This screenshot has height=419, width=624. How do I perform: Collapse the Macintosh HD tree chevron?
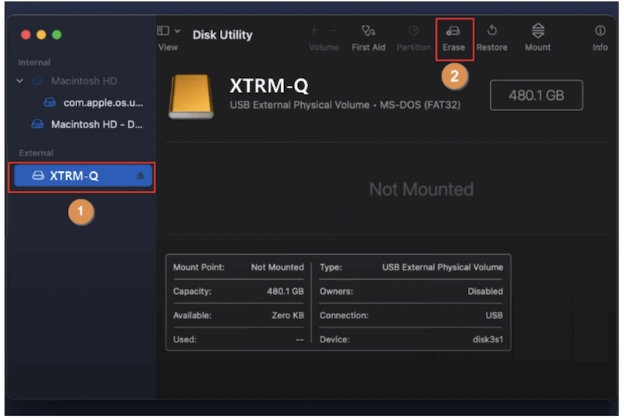(21, 81)
